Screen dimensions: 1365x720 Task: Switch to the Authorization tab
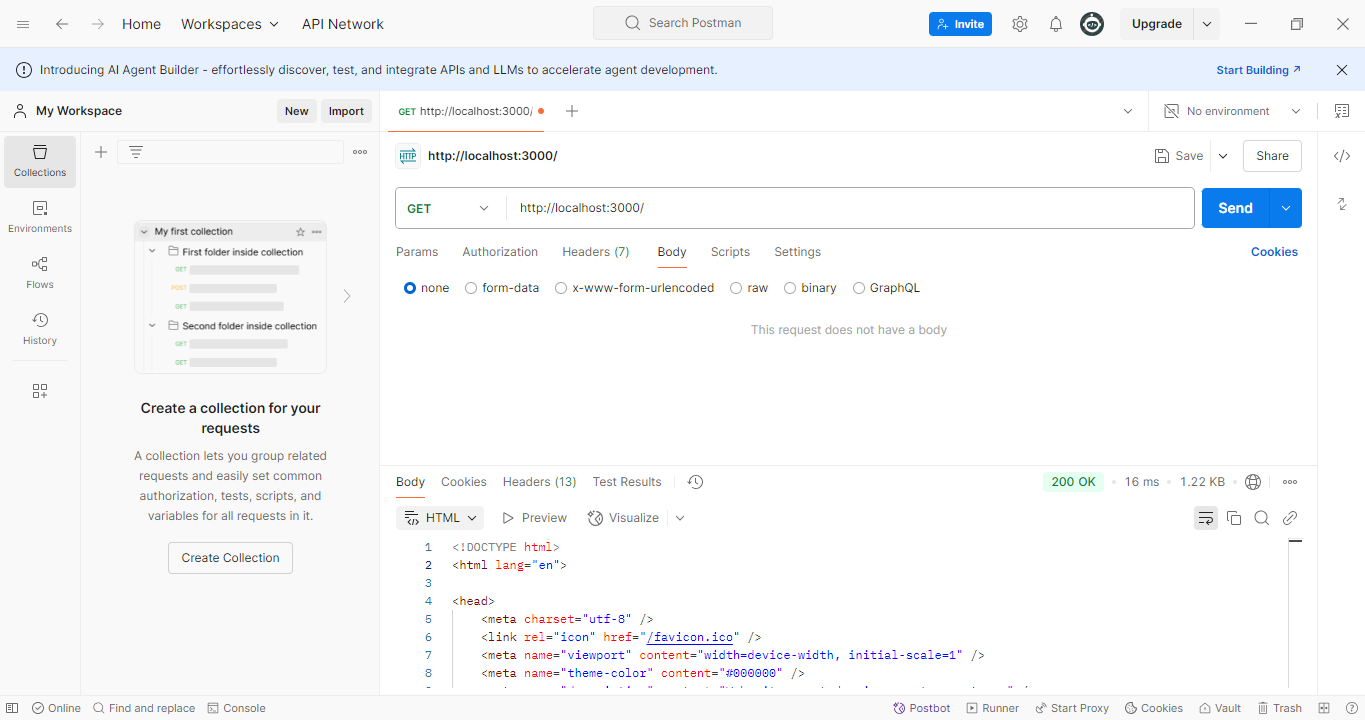(x=500, y=252)
